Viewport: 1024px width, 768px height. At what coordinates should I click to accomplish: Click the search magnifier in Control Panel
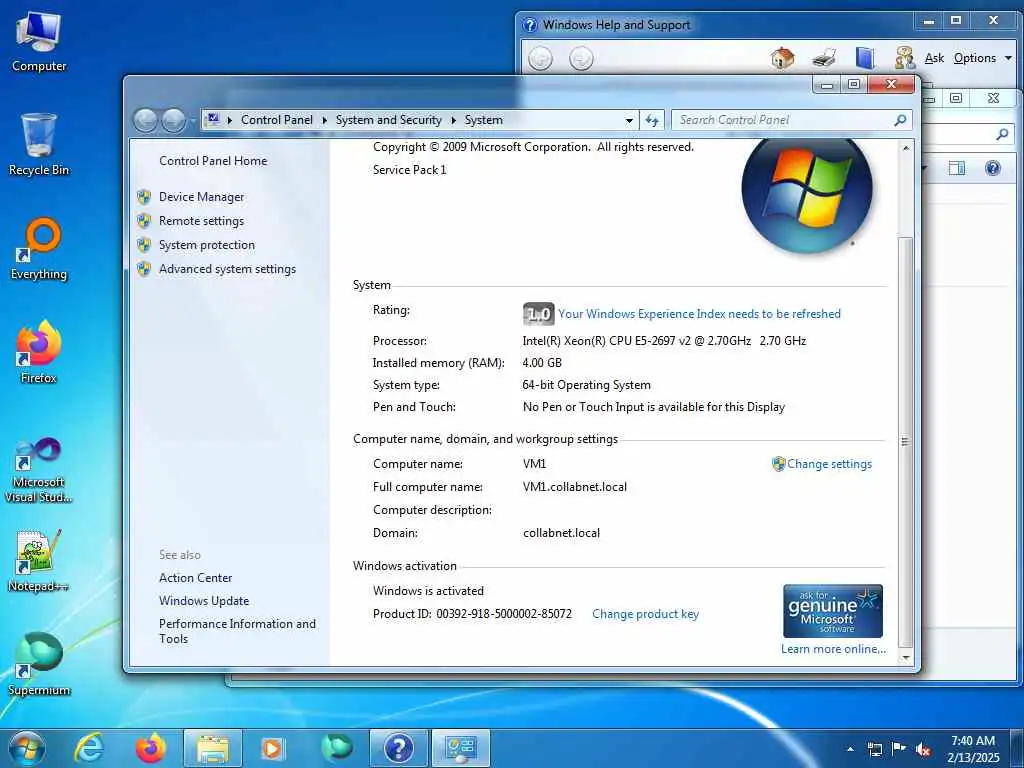pyautogui.click(x=900, y=120)
